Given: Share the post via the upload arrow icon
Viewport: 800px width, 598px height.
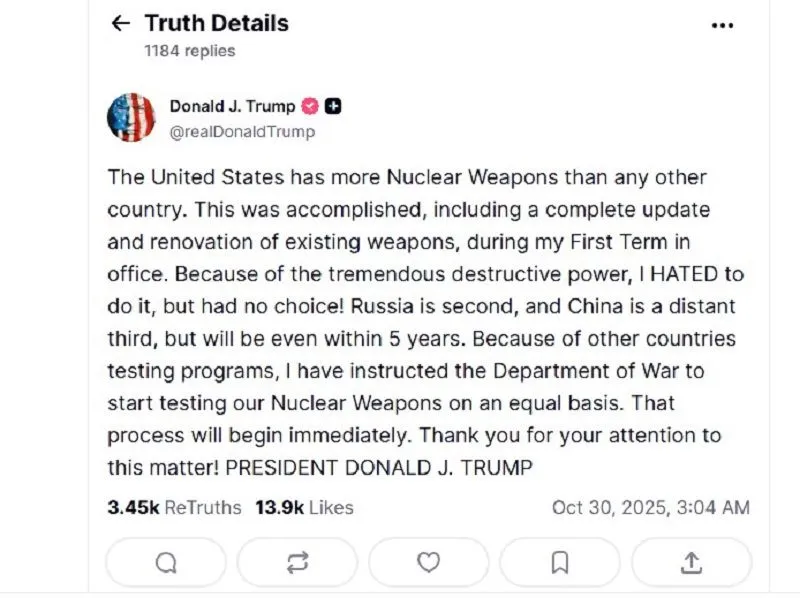Looking at the screenshot, I should (691, 561).
